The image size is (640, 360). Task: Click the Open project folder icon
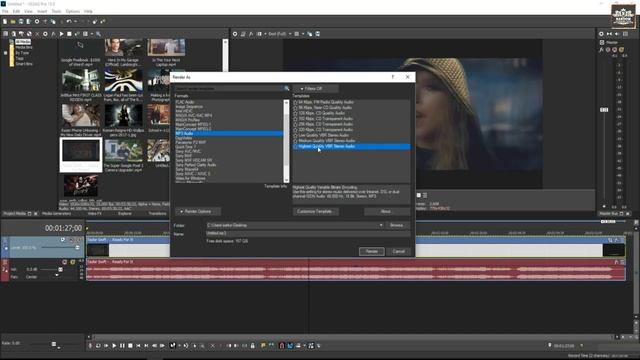13,21
